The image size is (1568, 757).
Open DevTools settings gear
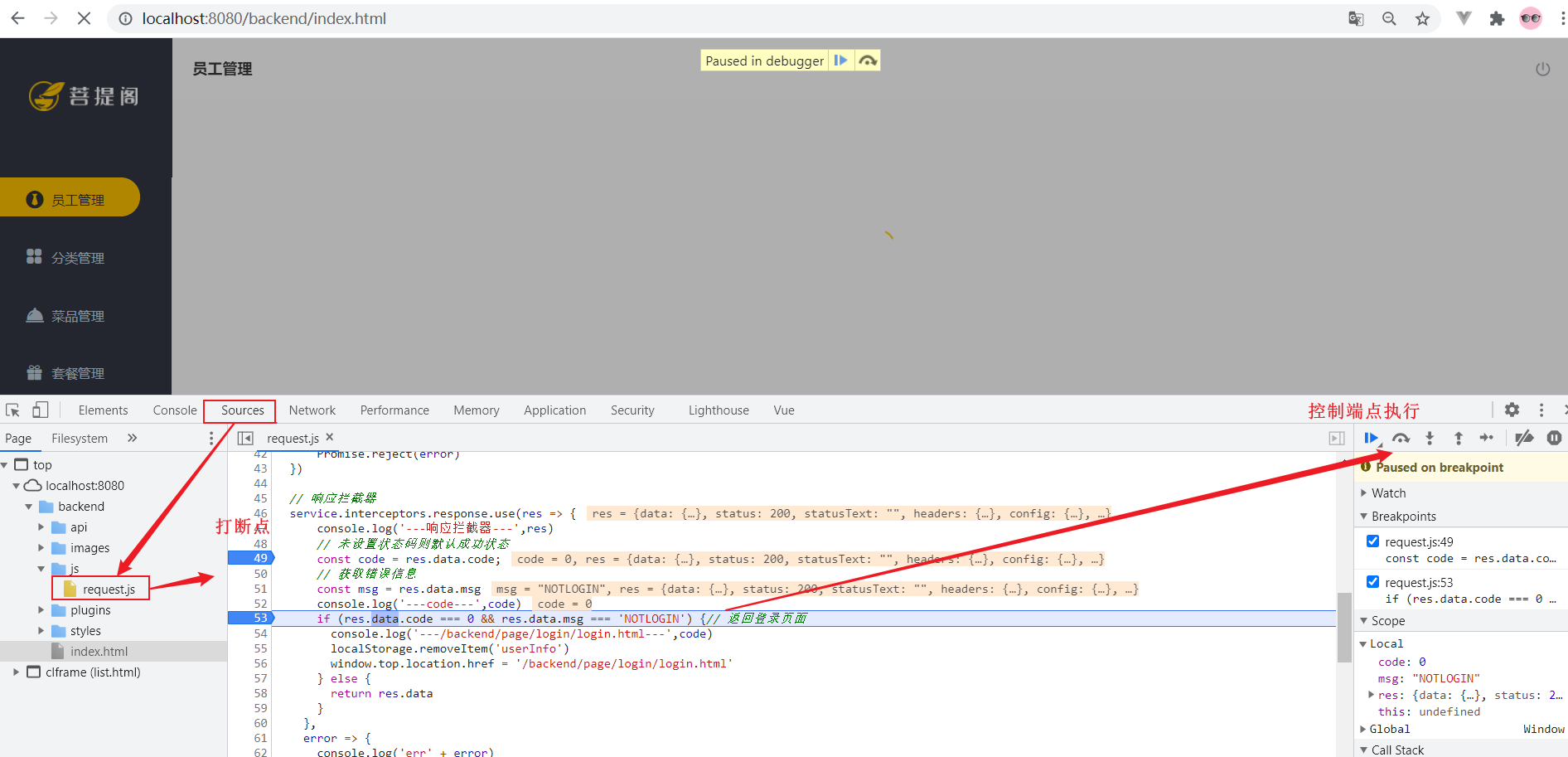pyautogui.click(x=1512, y=410)
